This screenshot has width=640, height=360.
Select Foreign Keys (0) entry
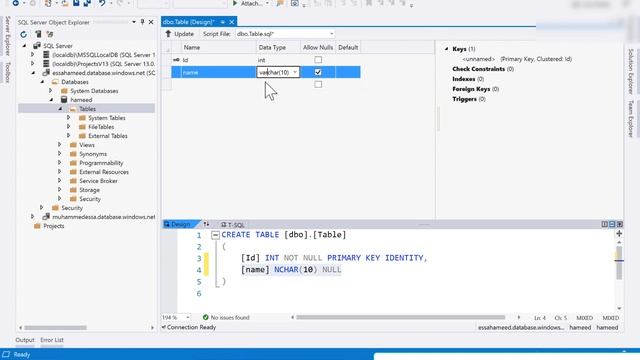[x=476, y=89]
